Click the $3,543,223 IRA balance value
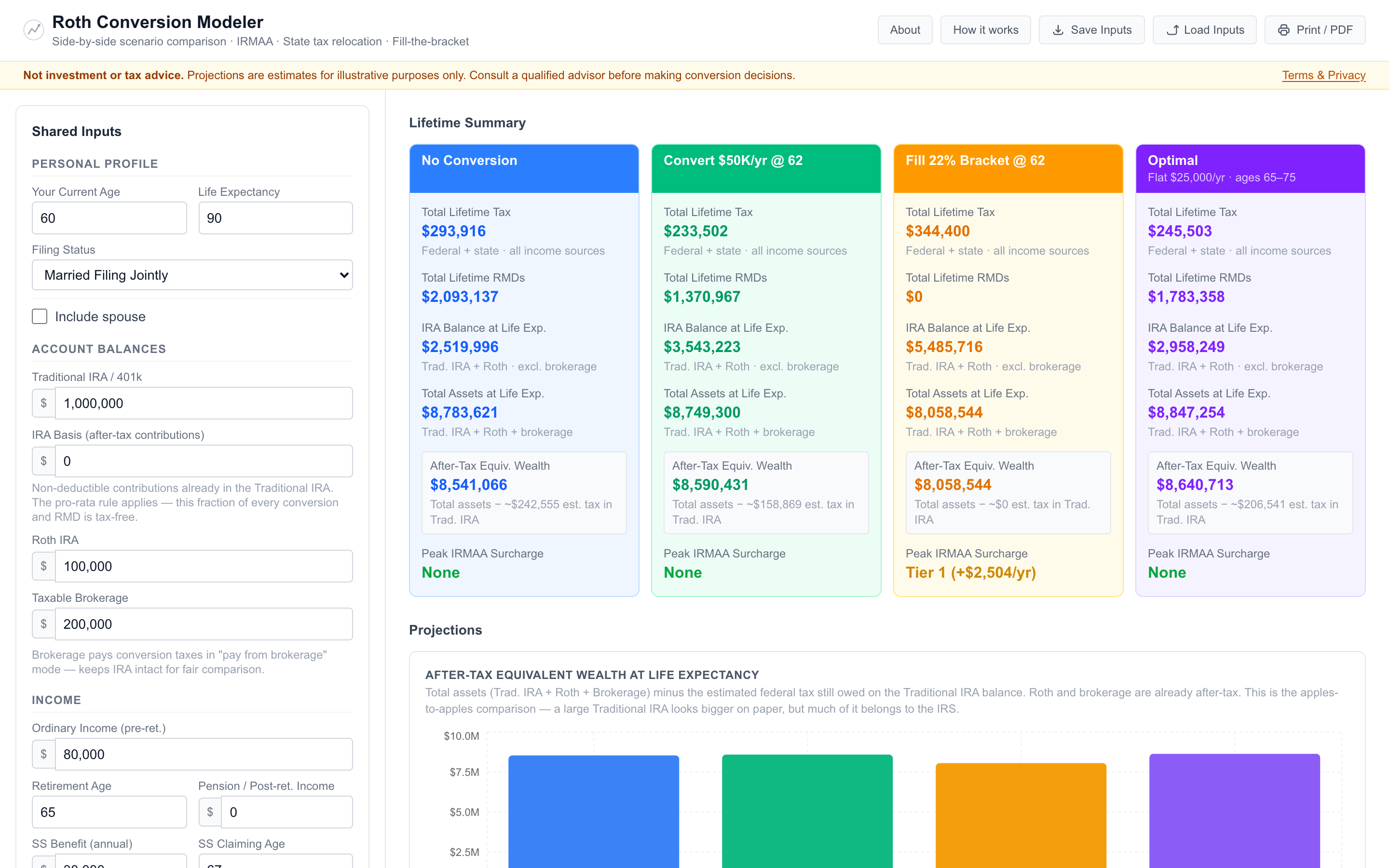Viewport: 1389px width, 868px height. [x=702, y=347]
